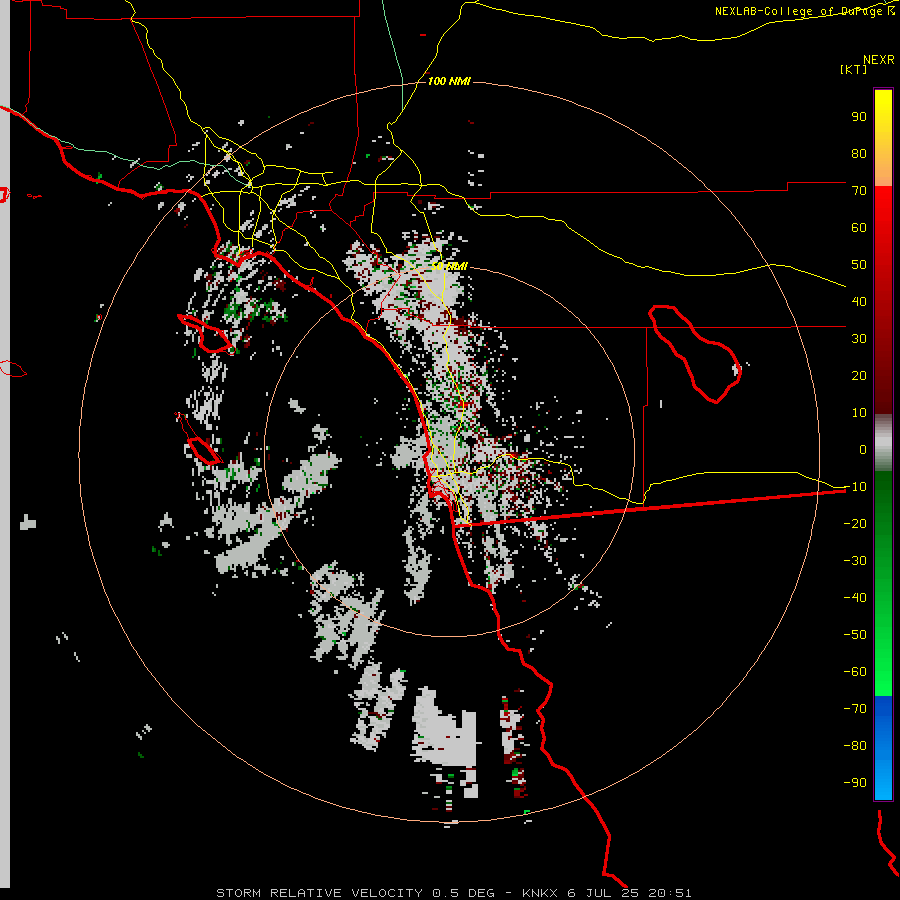Click the -50 value on the velocity scale
This screenshot has height=900, width=900.
point(855,635)
